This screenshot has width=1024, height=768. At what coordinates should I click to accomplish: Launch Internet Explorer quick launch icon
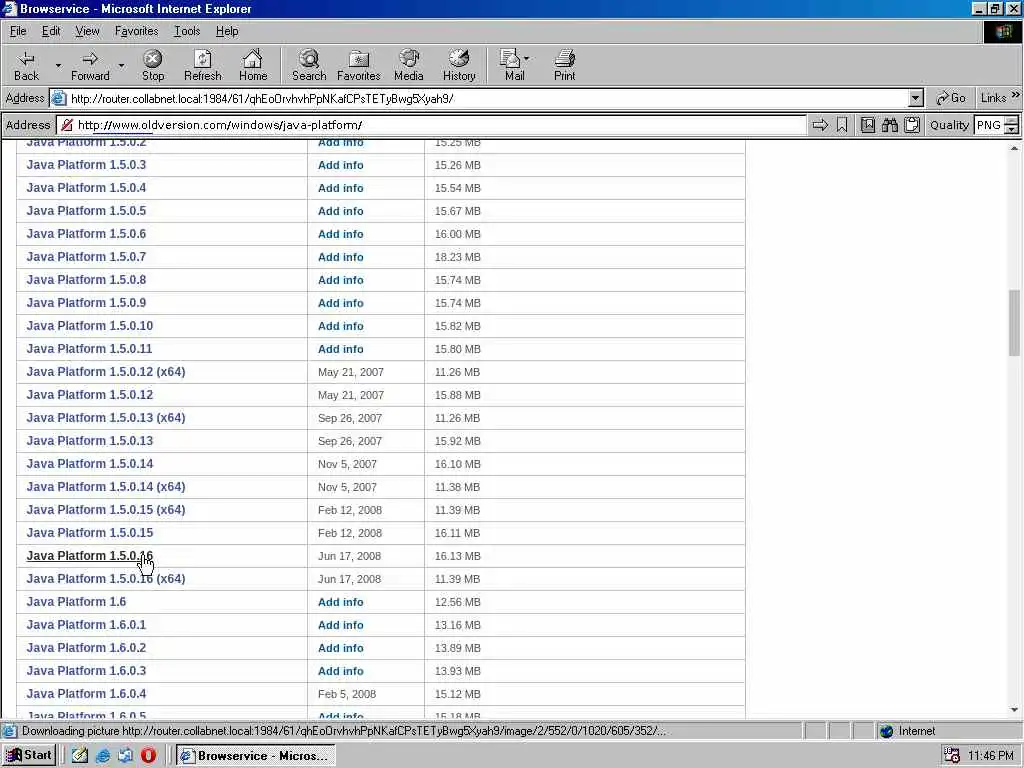click(103, 756)
